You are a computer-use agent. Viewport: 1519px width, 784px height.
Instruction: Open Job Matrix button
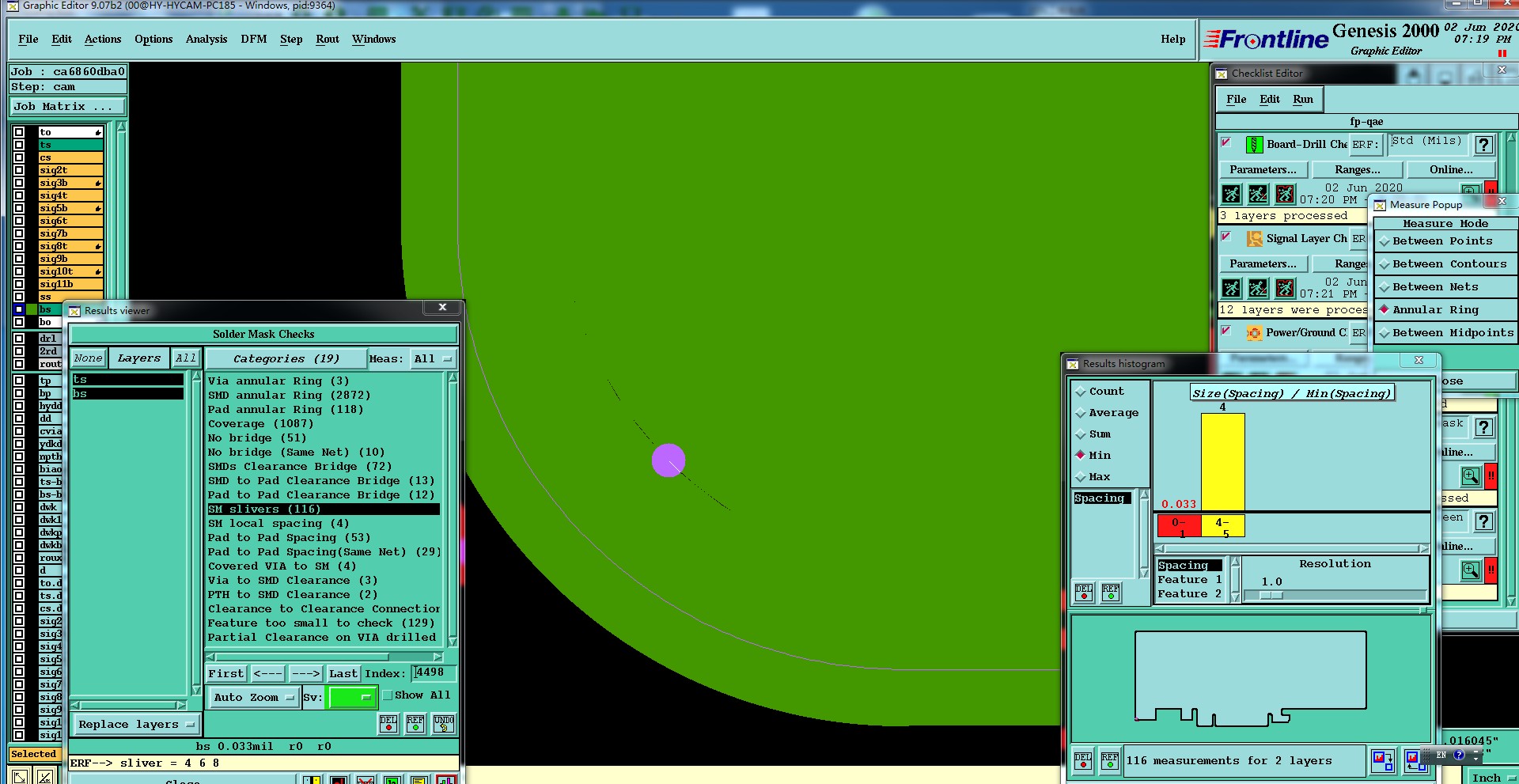click(67, 107)
